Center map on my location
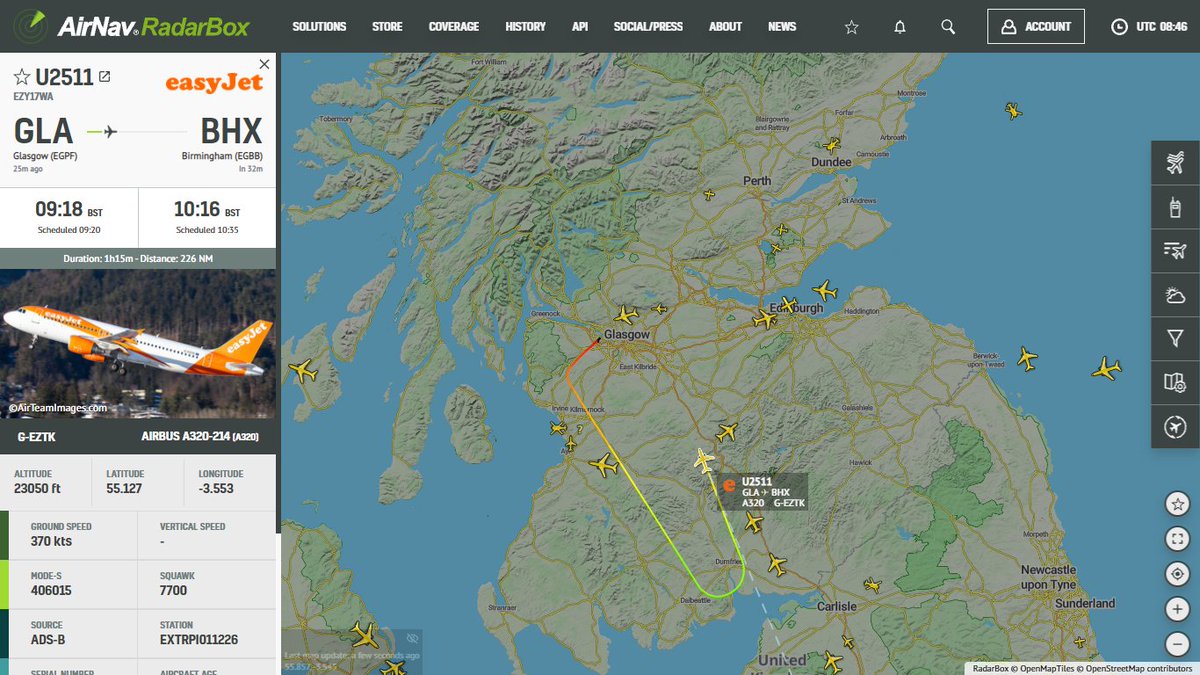 click(1176, 574)
